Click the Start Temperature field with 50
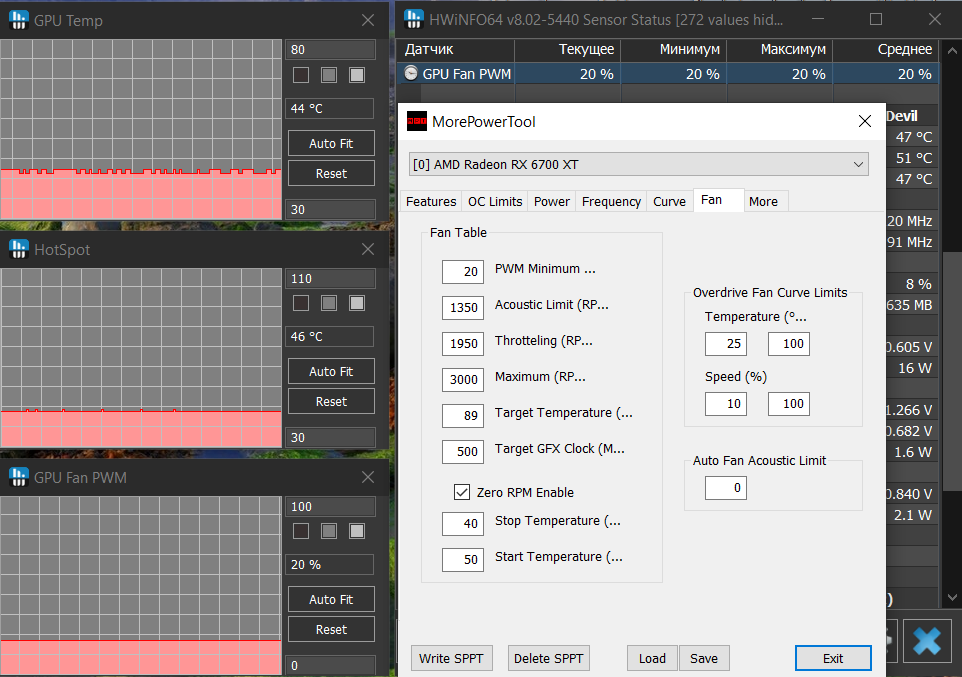 pos(463,560)
